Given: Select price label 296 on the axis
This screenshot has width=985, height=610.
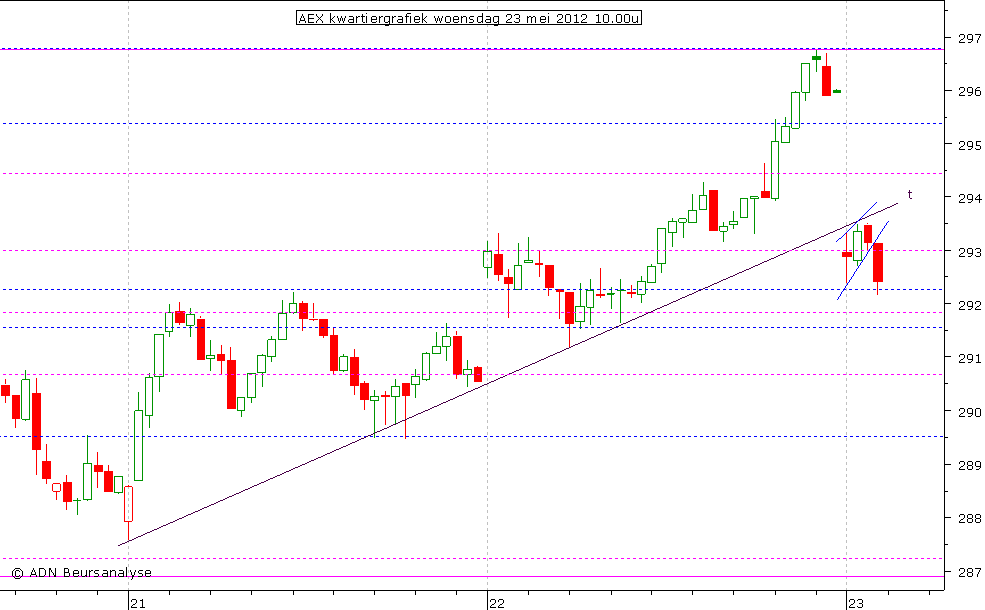Looking at the screenshot, I should pos(969,92).
